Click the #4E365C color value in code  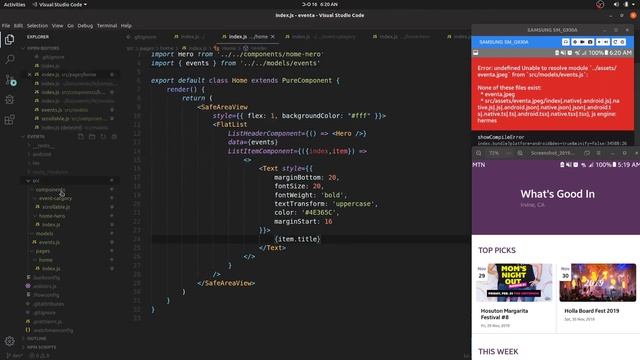pos(319,213)
